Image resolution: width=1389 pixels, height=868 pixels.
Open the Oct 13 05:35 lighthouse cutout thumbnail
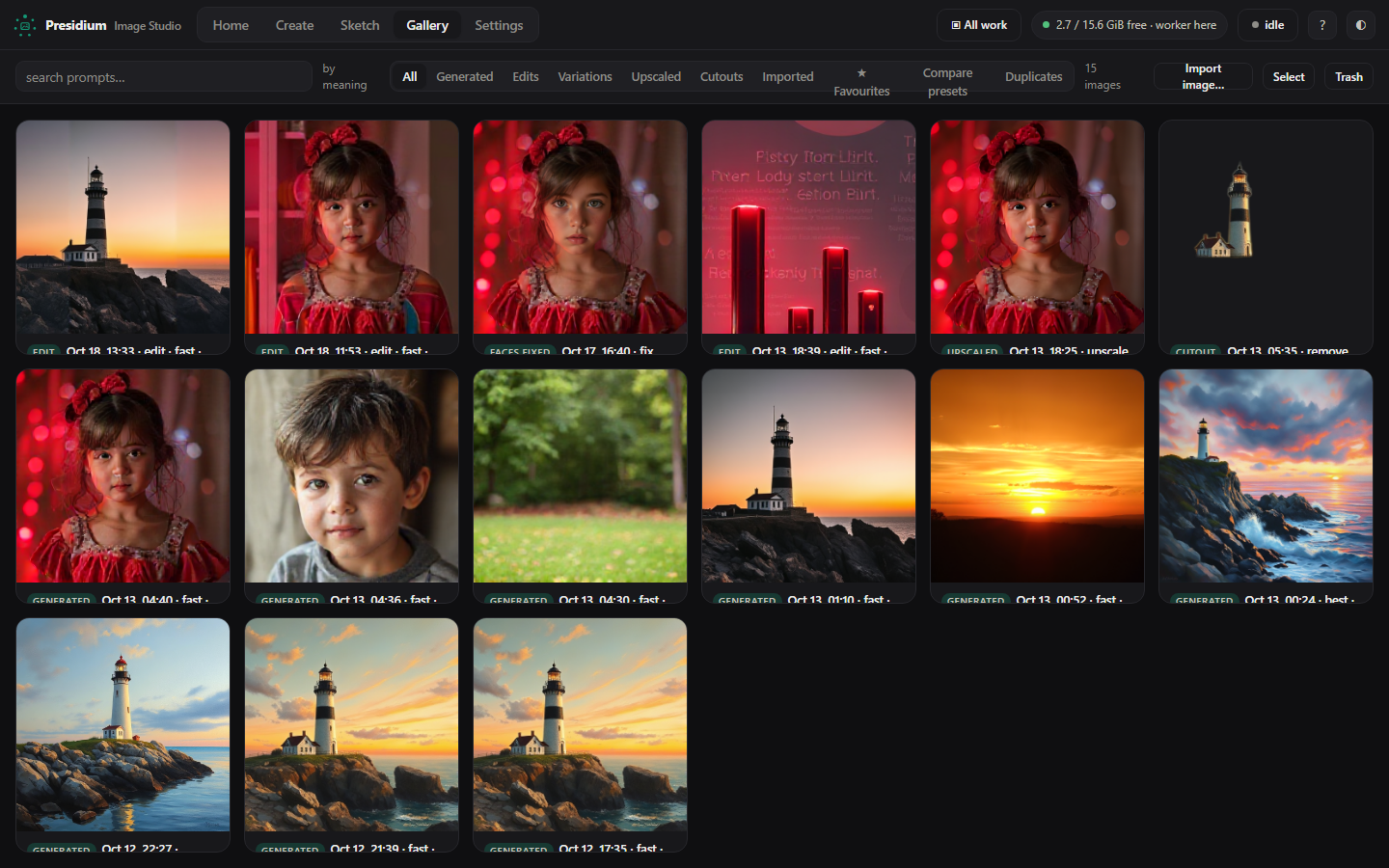click(1266, 228)
